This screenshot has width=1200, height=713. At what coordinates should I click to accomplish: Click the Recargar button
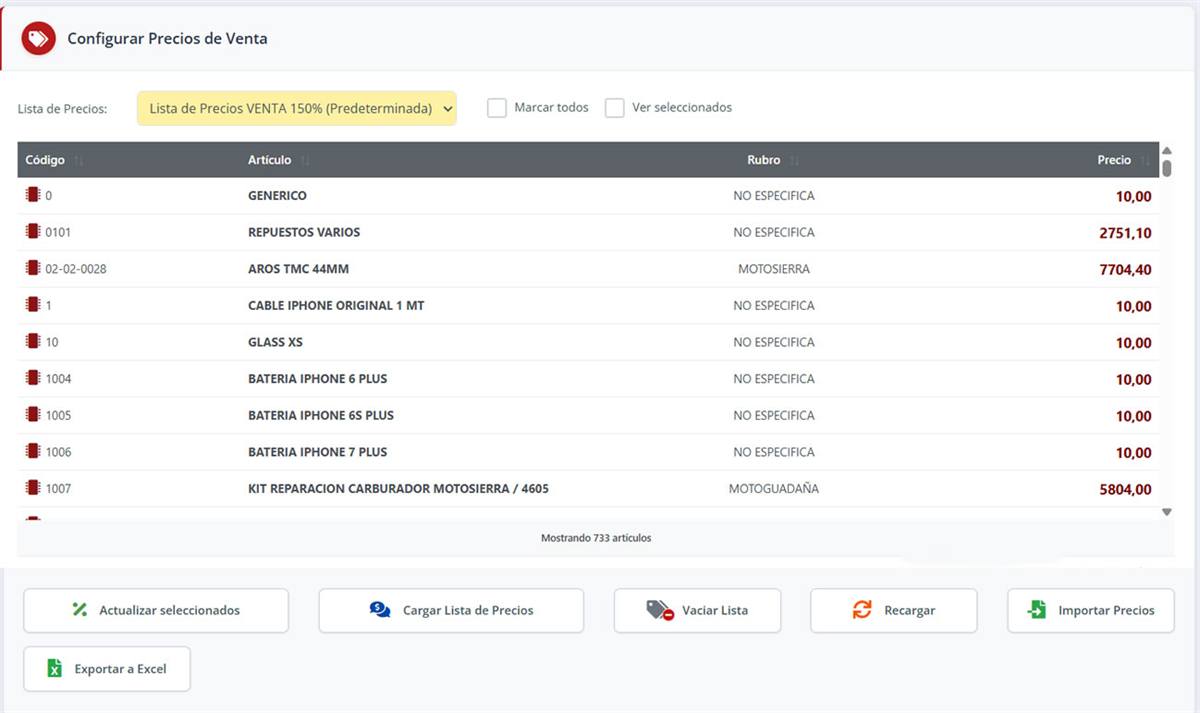[x=894, y=610]
